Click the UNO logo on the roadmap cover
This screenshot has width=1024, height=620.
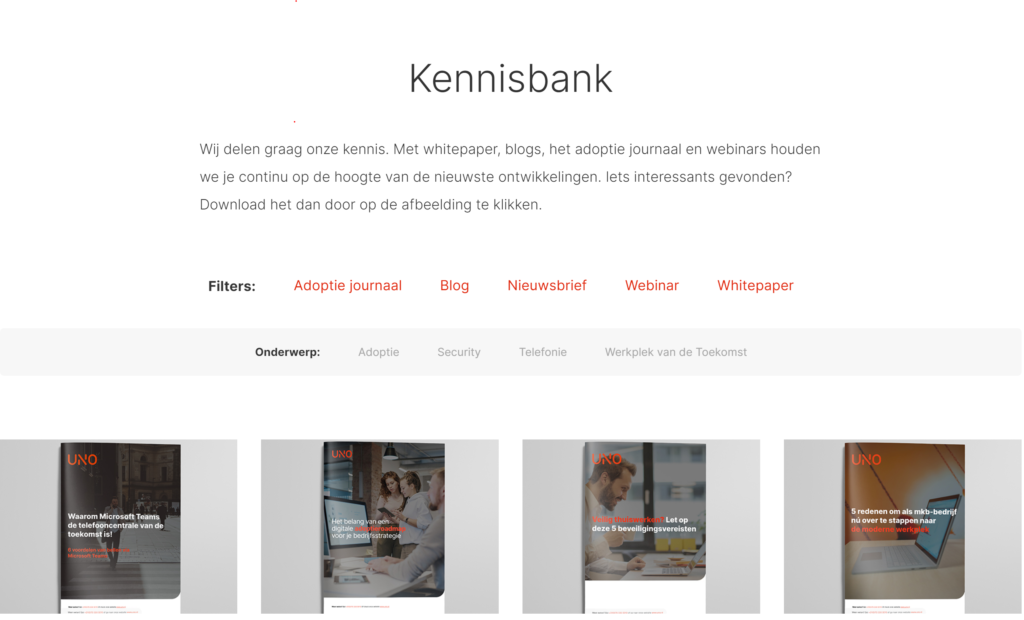pyautogui.click(x=342, y=454)
